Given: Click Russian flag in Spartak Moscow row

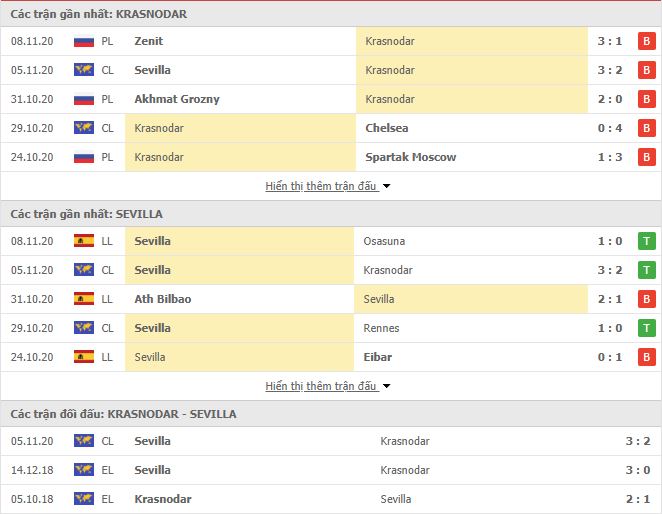Looking at the screenshot, I should click(x=84, y=158).
